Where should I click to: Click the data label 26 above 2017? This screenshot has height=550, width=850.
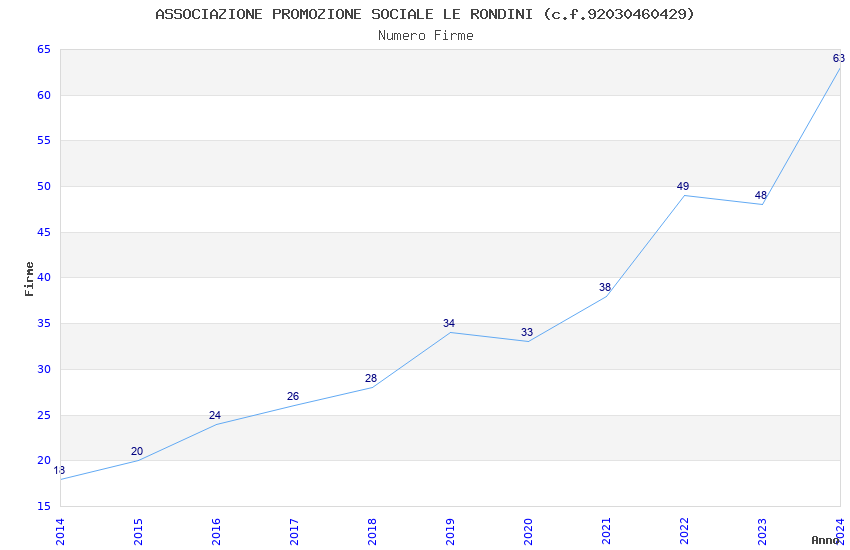[293, 396]
